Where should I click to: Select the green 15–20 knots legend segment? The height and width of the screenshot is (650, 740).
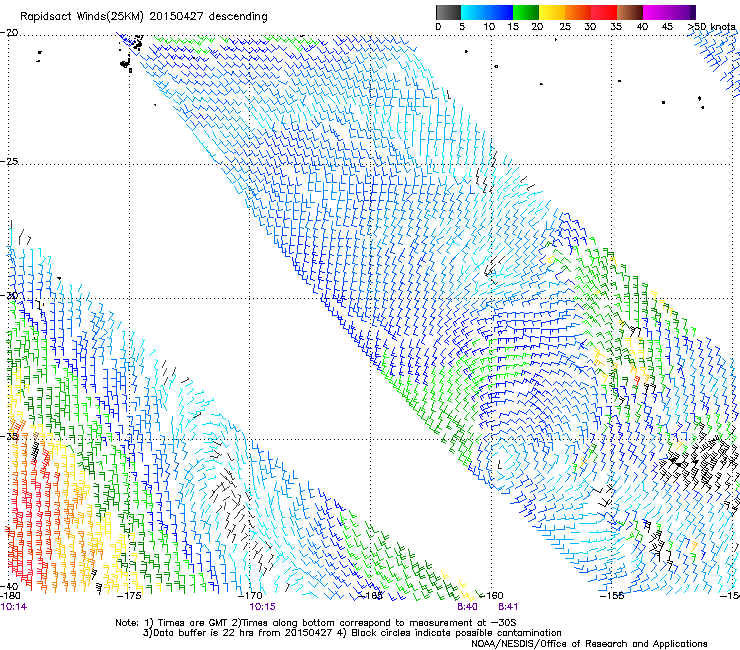(x=526, y=12)
